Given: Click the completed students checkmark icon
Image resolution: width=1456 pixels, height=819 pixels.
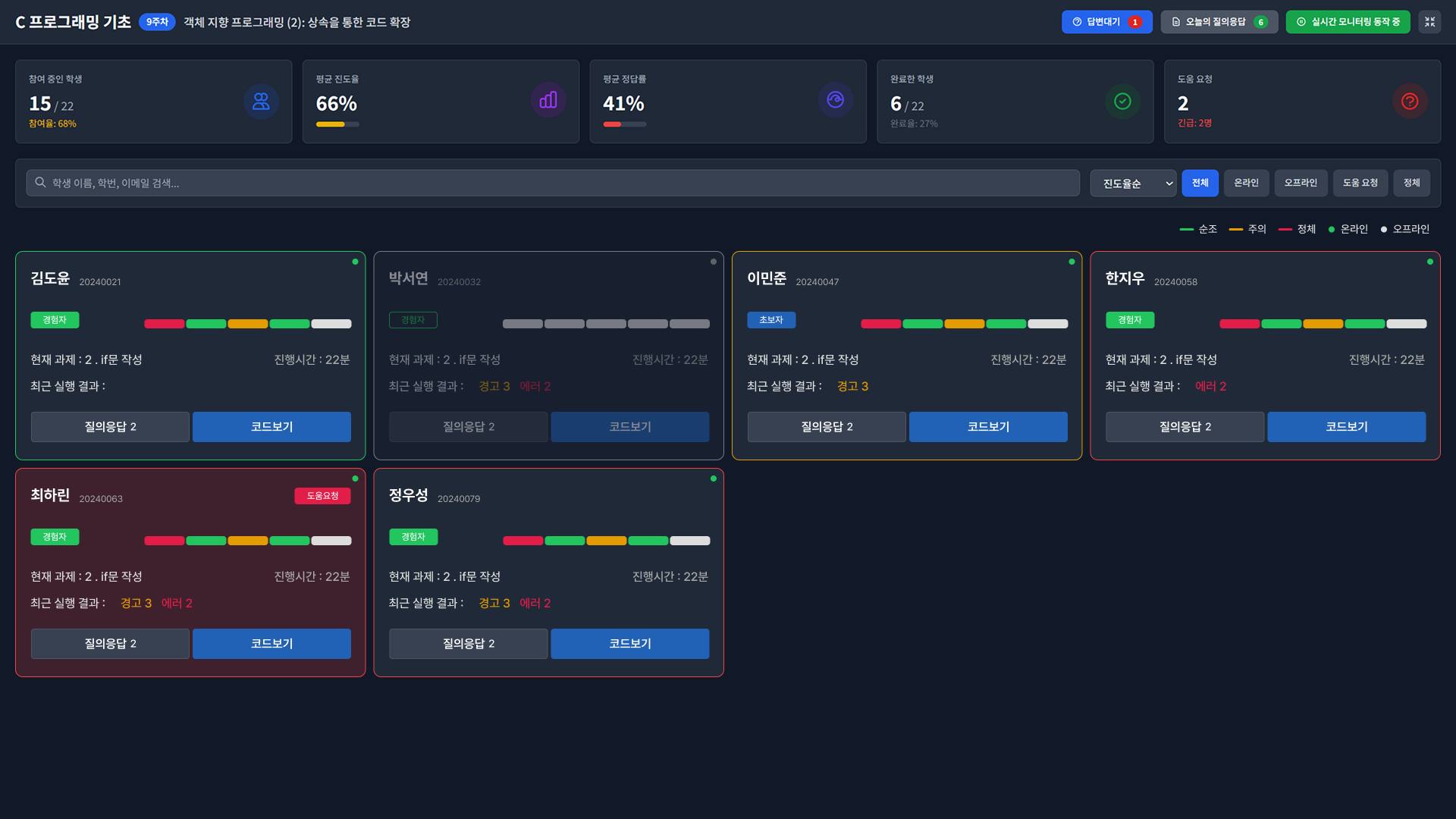Looking at the screenshot, I should 1122,101.
